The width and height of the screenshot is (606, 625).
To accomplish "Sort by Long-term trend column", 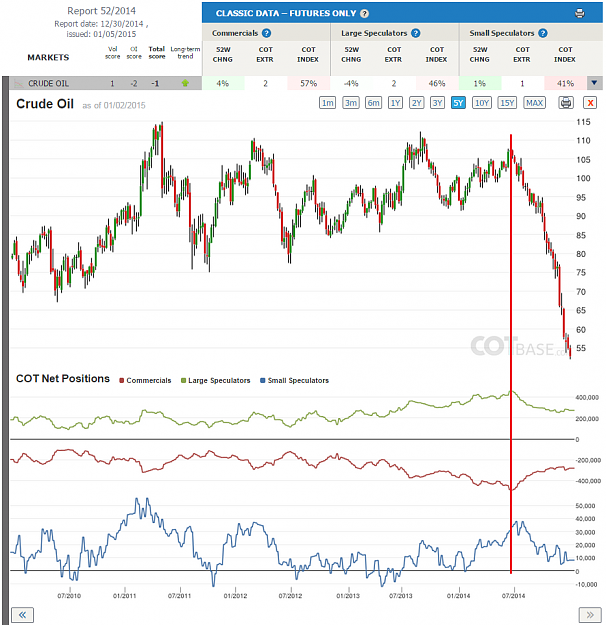I will (x=185, y=53).
